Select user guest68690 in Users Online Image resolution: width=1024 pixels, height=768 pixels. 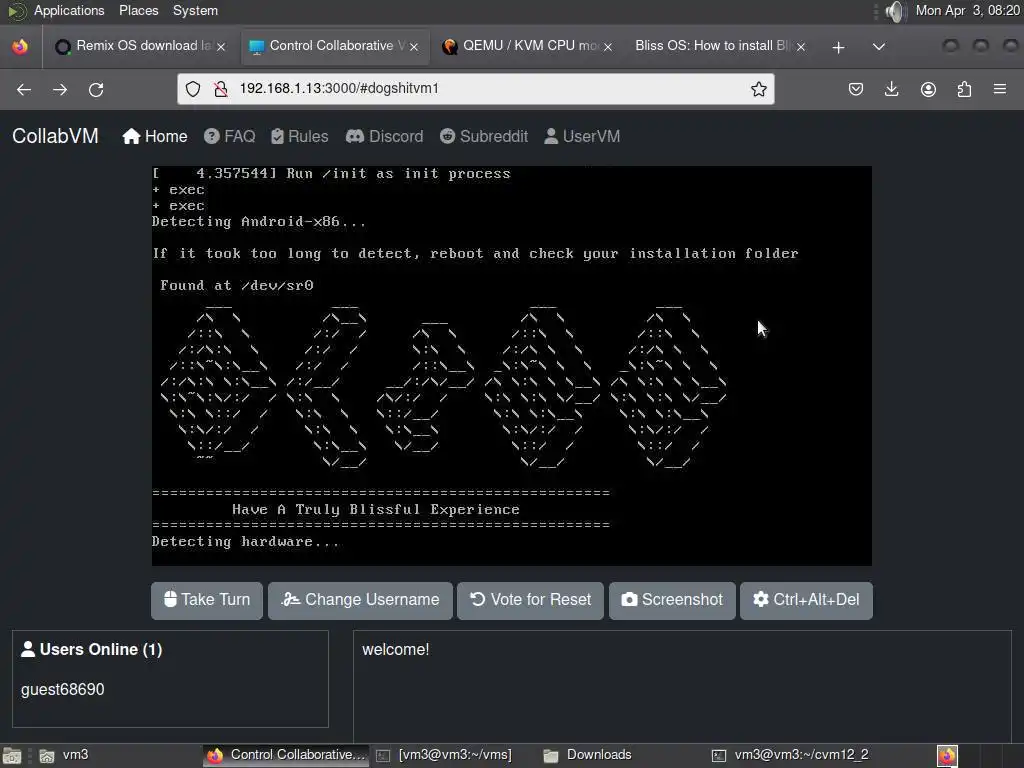pos(63,689)
